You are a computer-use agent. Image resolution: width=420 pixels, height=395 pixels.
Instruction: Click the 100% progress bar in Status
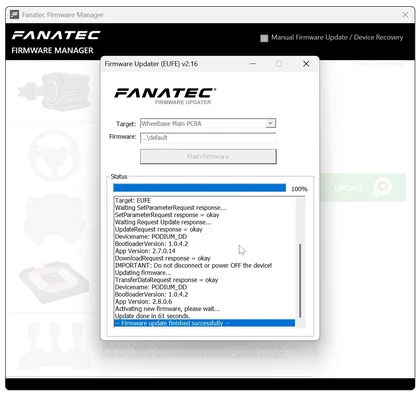(x=199, y=188)
